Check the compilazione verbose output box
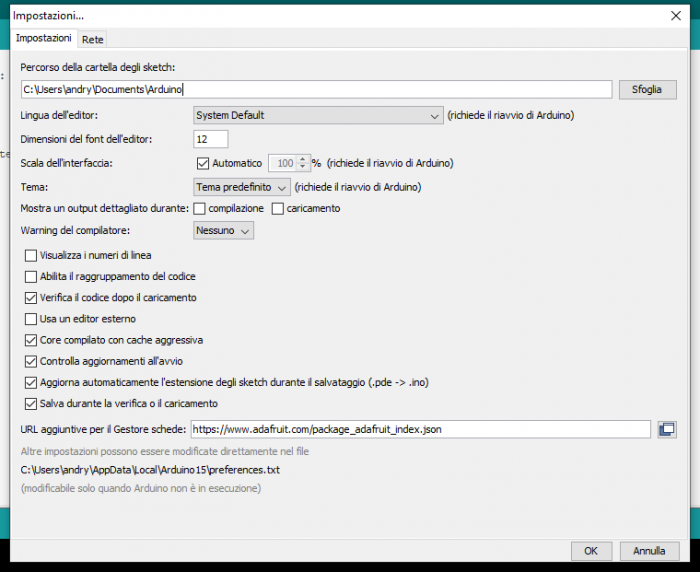 coord(199,208)
